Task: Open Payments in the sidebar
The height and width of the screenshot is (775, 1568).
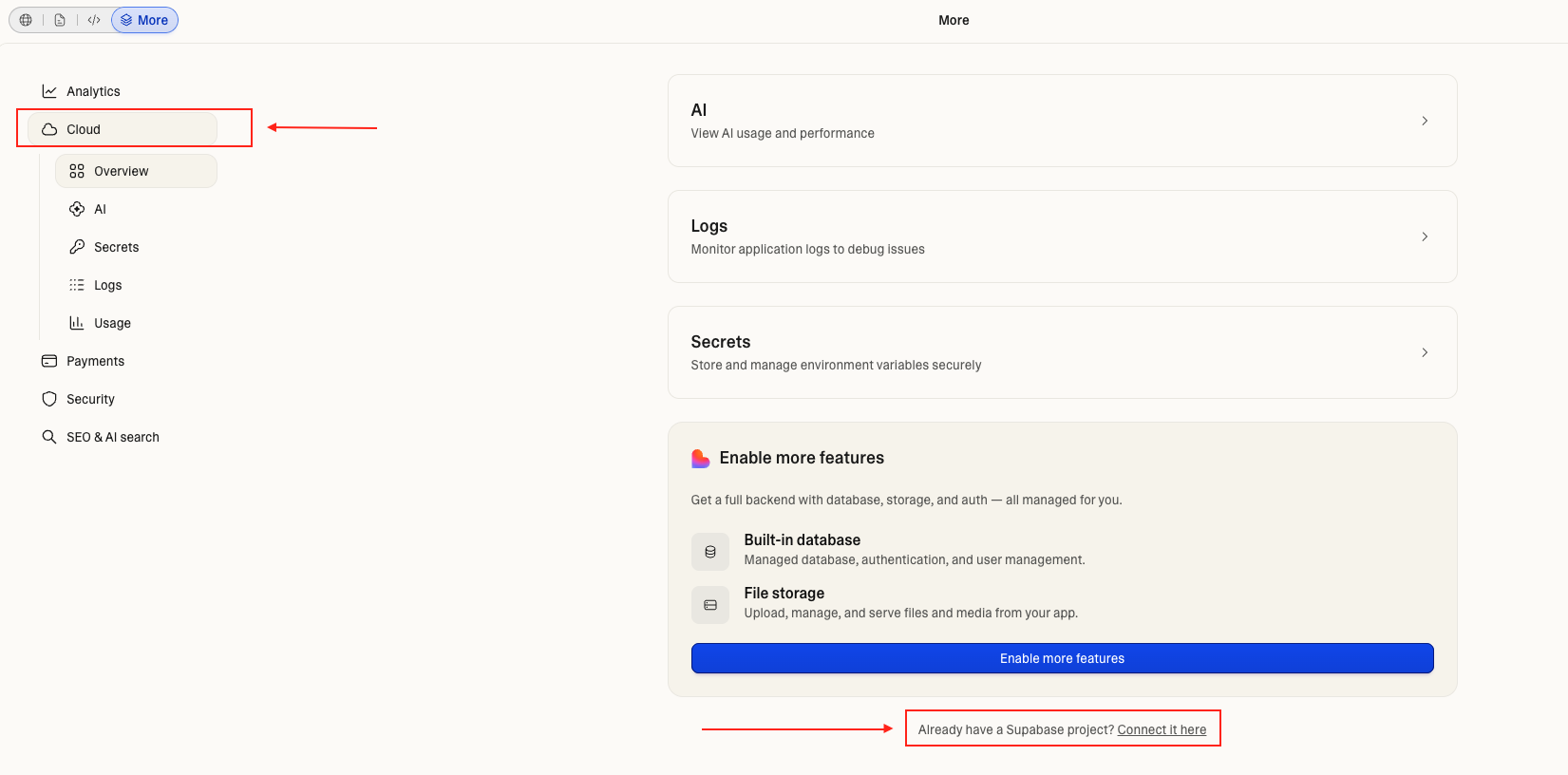Action: 95,361
